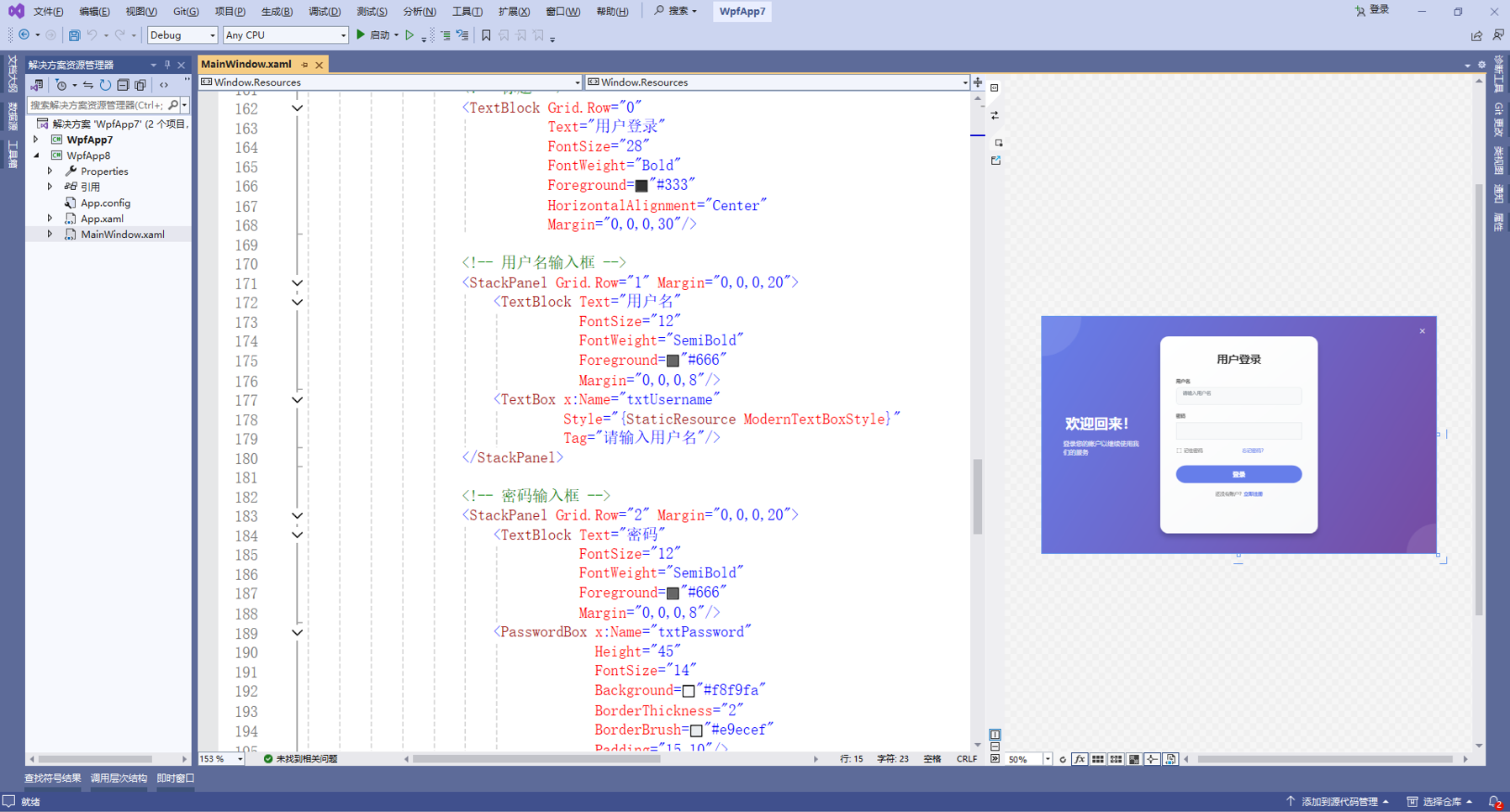The height and width of the screenshot is (812, 1510).
Task: Click the Save file toolbar icon
Action: 74,35
